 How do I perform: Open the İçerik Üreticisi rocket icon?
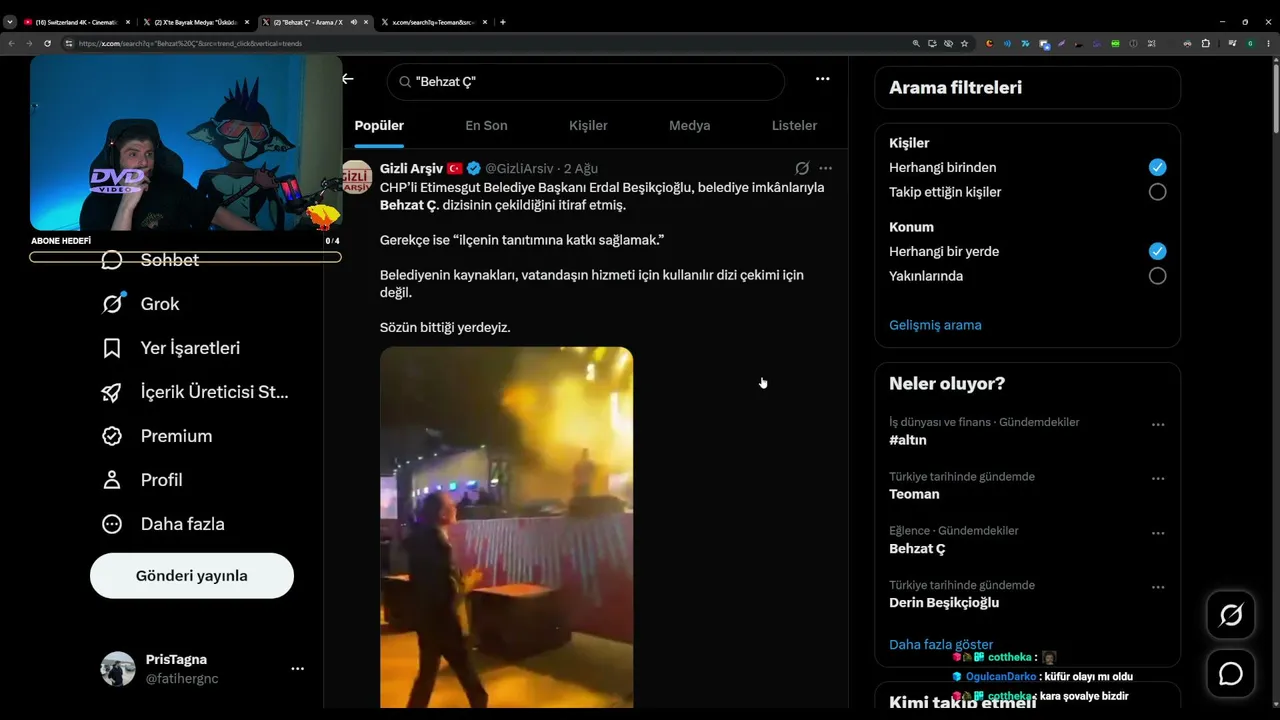click(x=112, y=392)
